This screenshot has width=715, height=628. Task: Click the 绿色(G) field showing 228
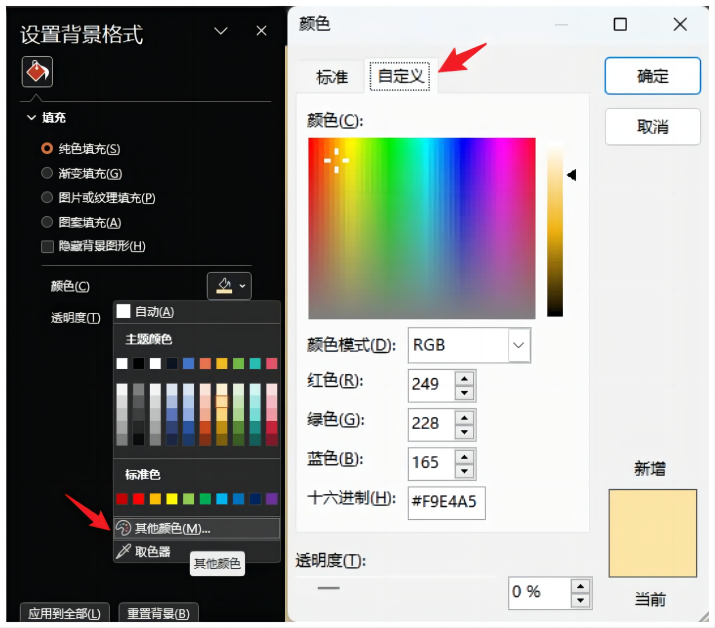pos(432,425)
